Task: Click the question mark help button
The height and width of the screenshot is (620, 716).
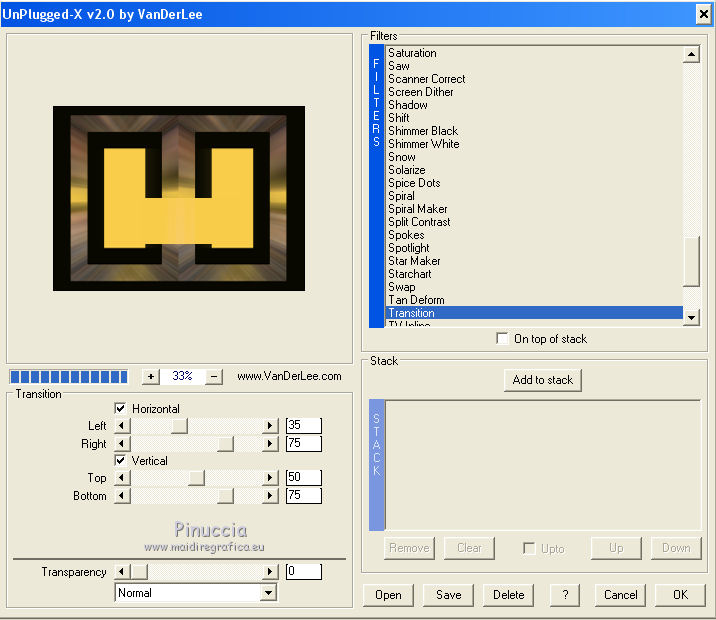Action: click(x=565, y=595)
